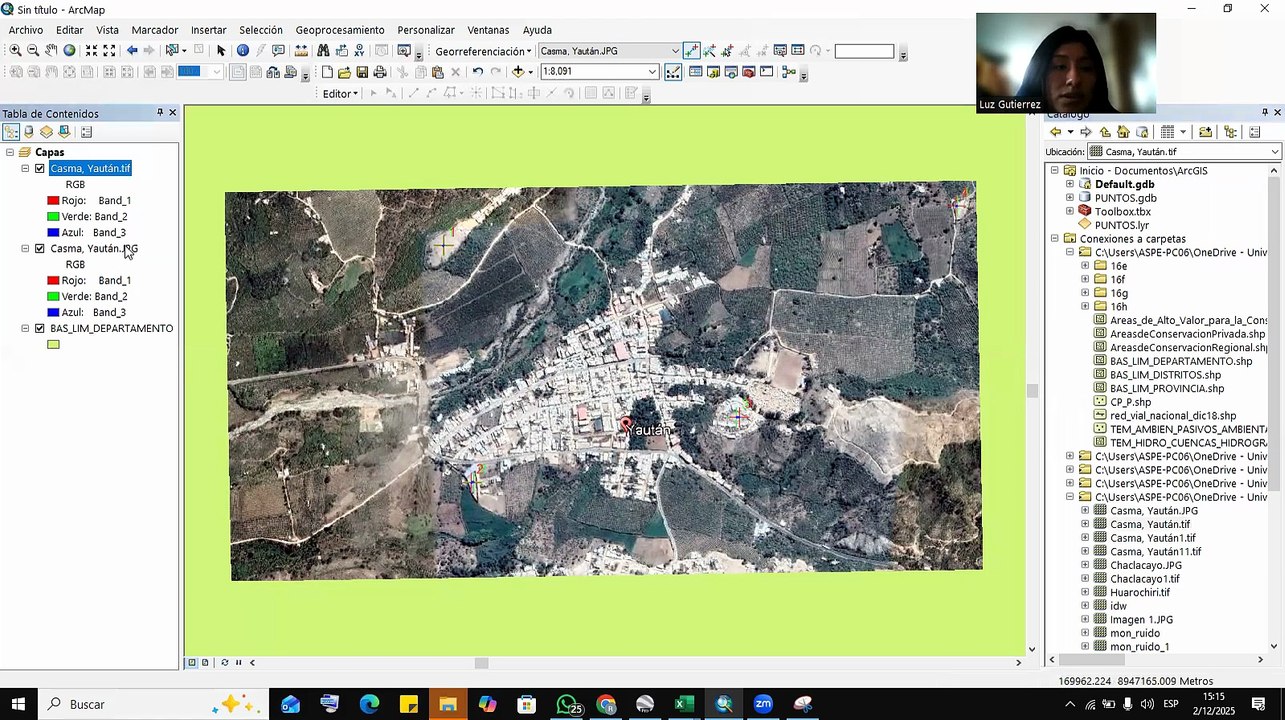The width and height of the screenshot is (1285, 720).
Task: Save the map document
Action: click(362, 72)
